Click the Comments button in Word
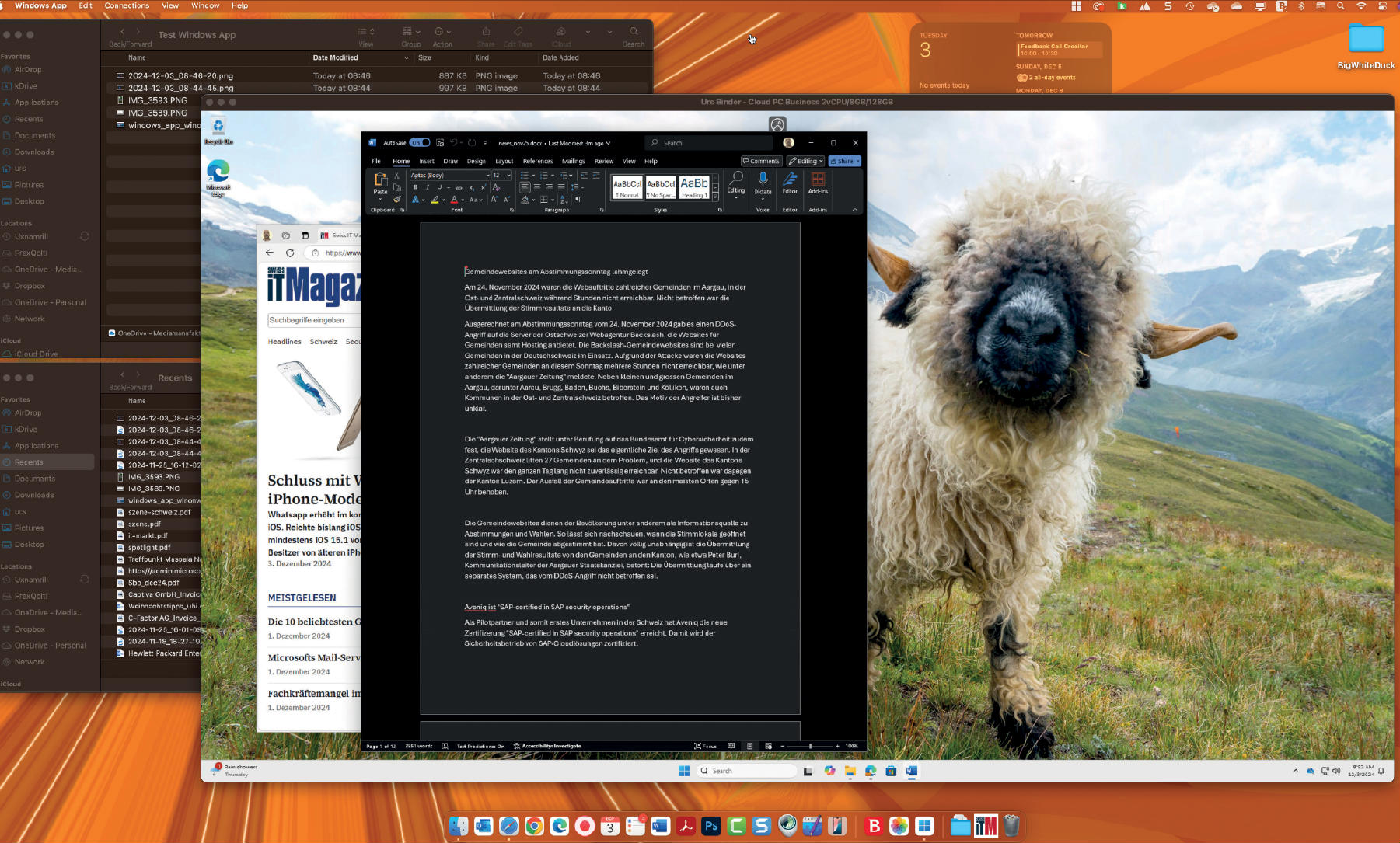Screen dimensions: 1400x843 click(761, 162)
